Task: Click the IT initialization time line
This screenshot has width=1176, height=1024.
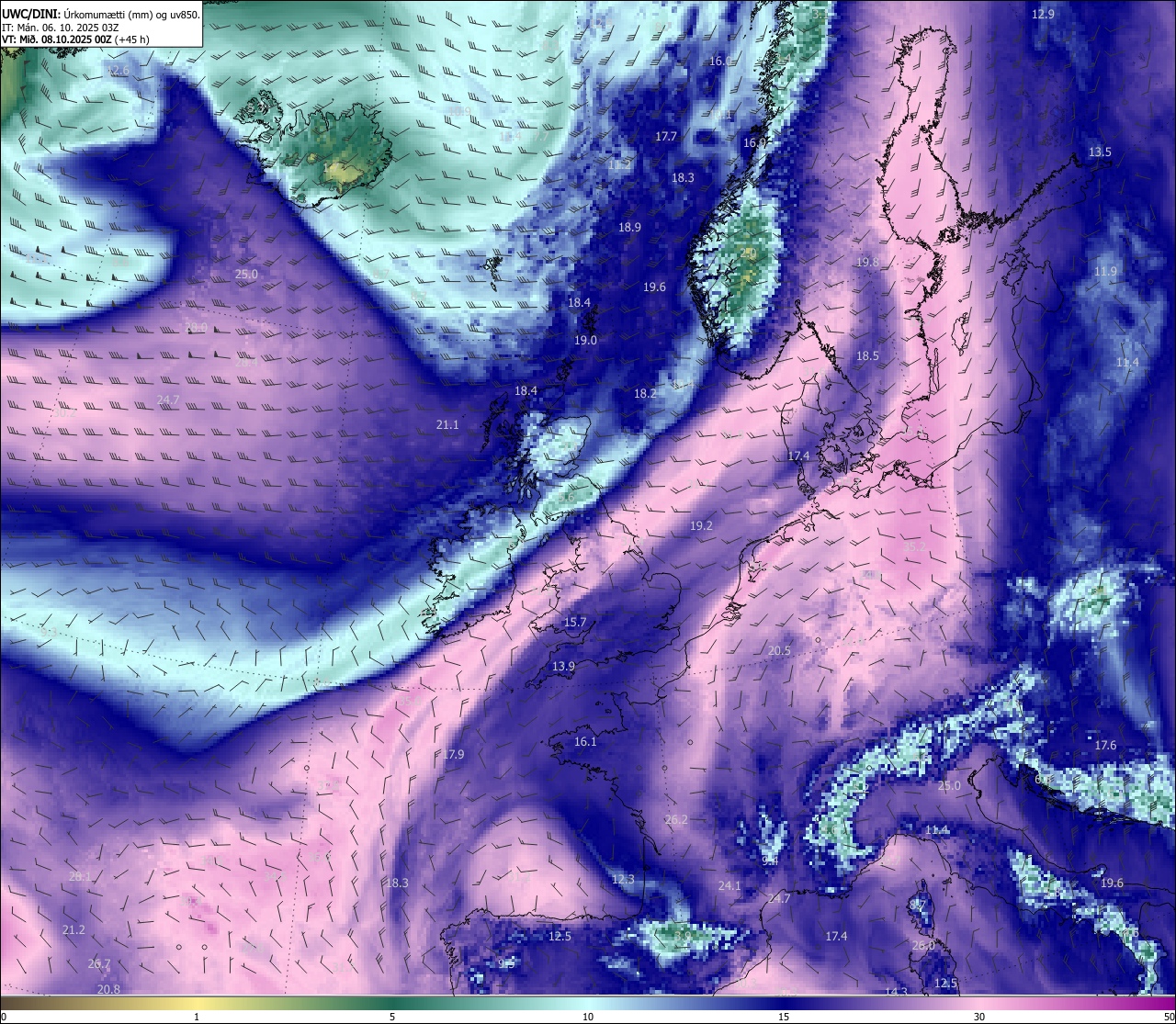Action: click(61, 28)
